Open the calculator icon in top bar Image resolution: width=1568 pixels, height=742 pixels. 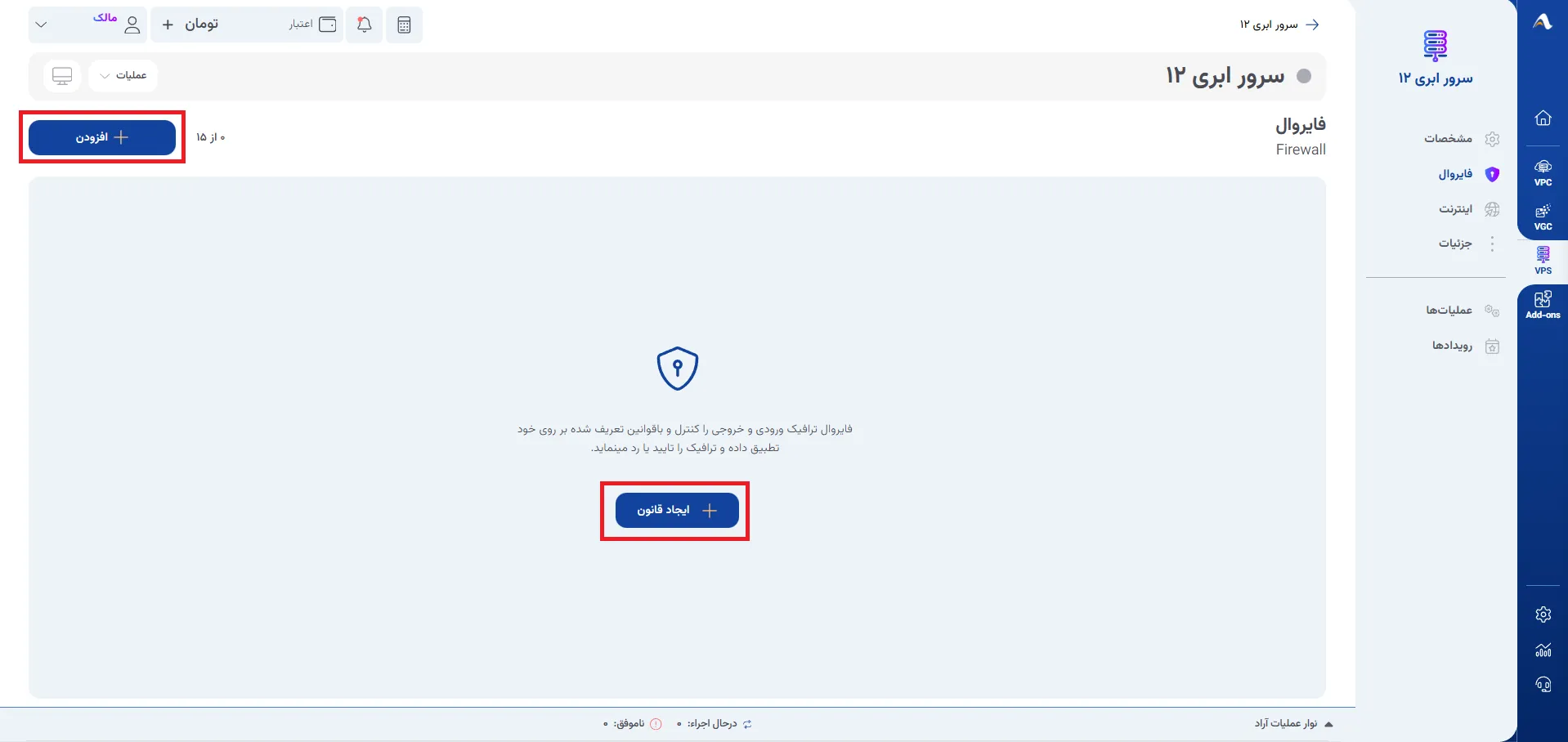tap(404, 25)
